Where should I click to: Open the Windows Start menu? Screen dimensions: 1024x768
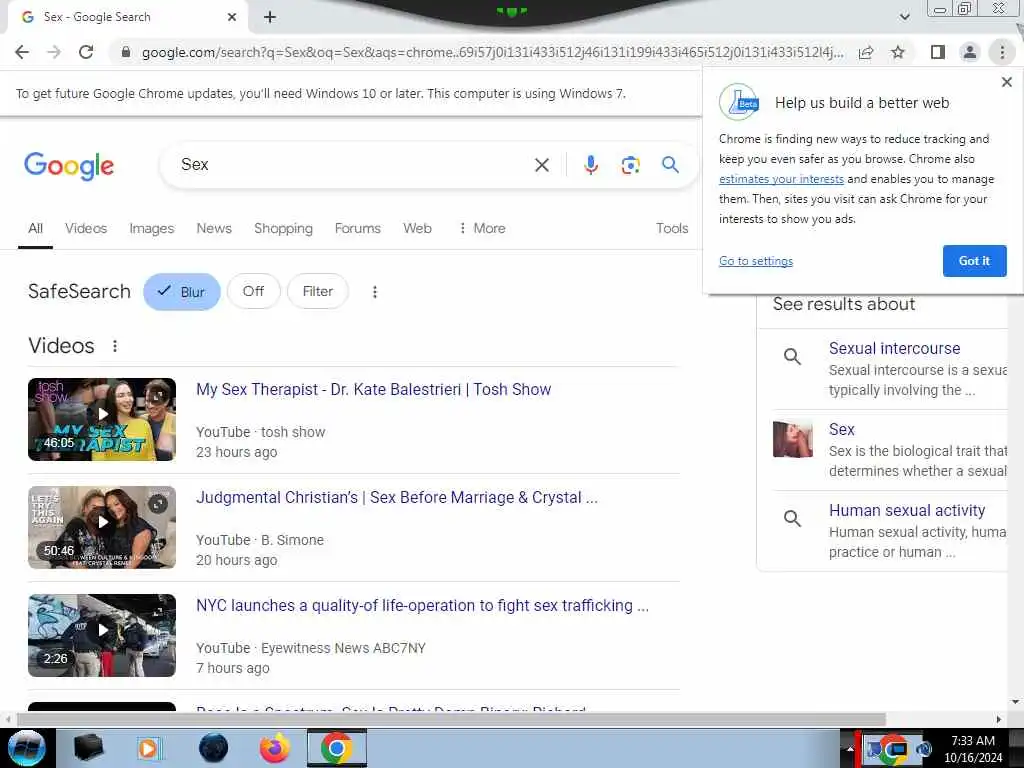click(x=27, y=748)
